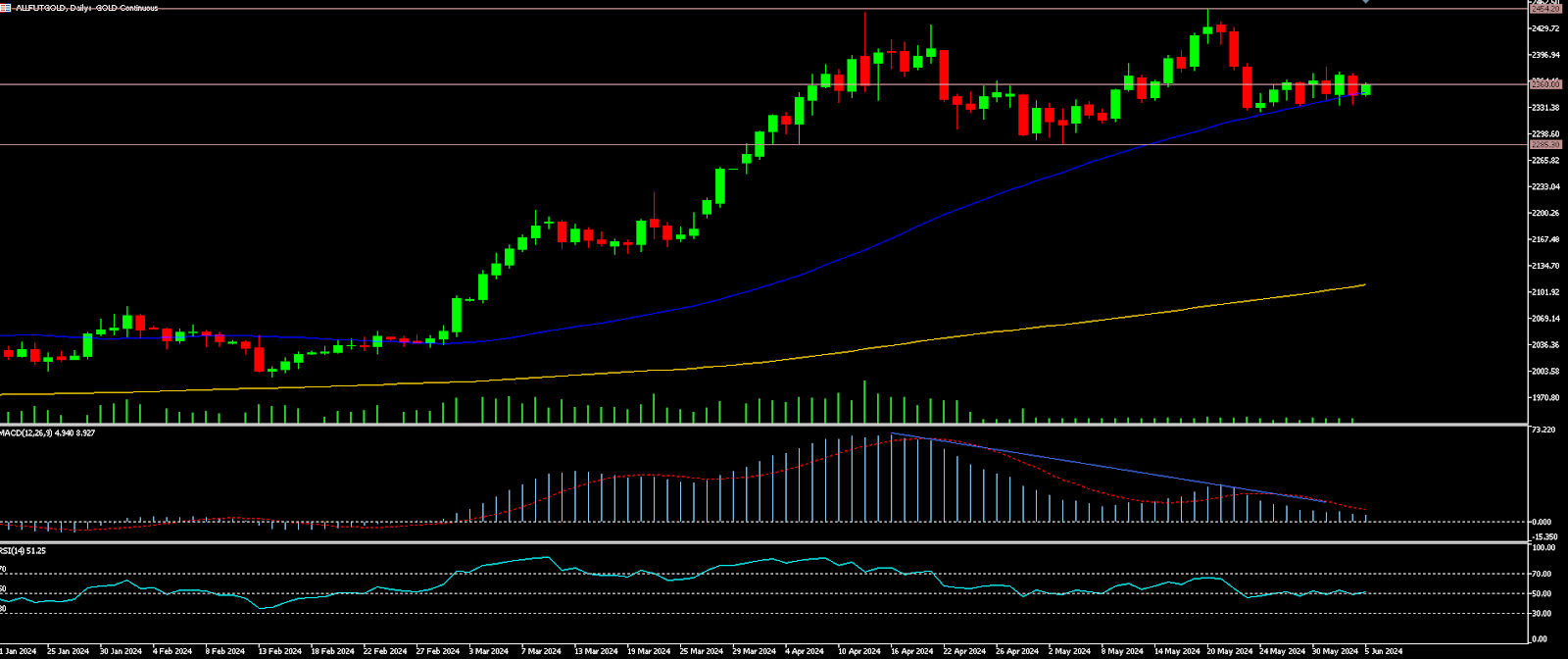The width and height of the screenshot is (1568, 659).
Task: Click the 2167.48 price axis label
Action: click(x=1545, y=239)
